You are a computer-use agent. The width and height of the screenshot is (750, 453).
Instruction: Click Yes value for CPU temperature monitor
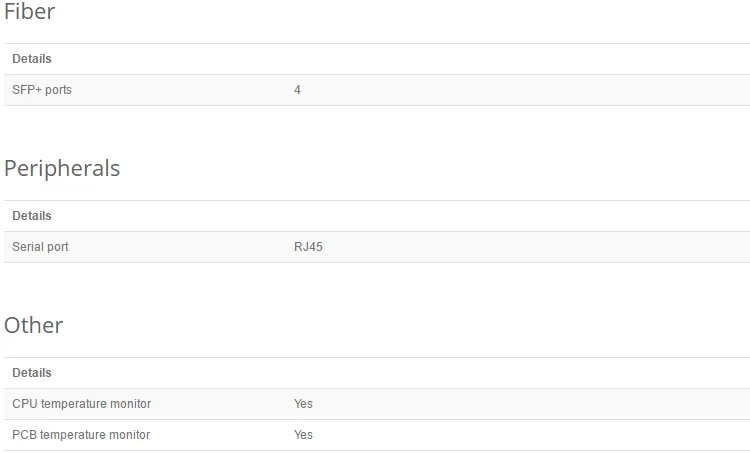303,404
